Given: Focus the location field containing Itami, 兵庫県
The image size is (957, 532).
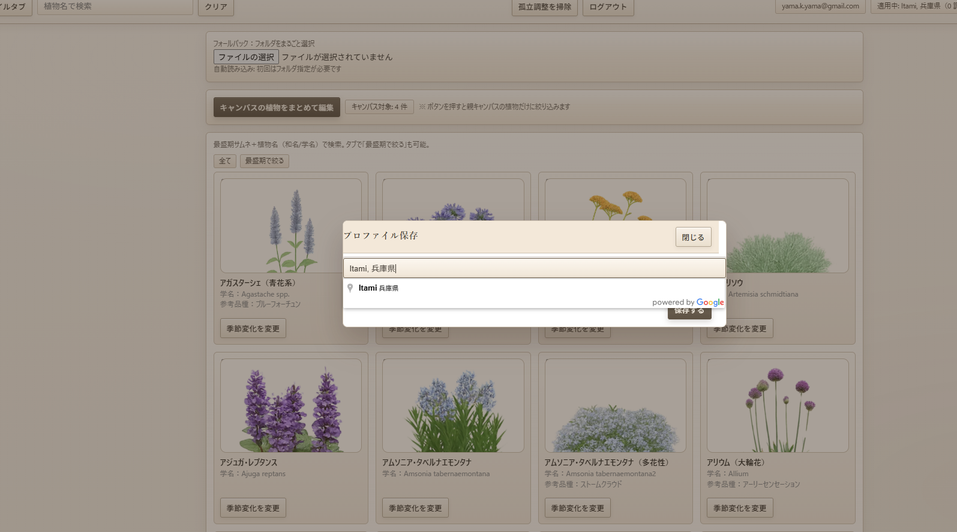Looking at the screenshot, I should point(534,268).
